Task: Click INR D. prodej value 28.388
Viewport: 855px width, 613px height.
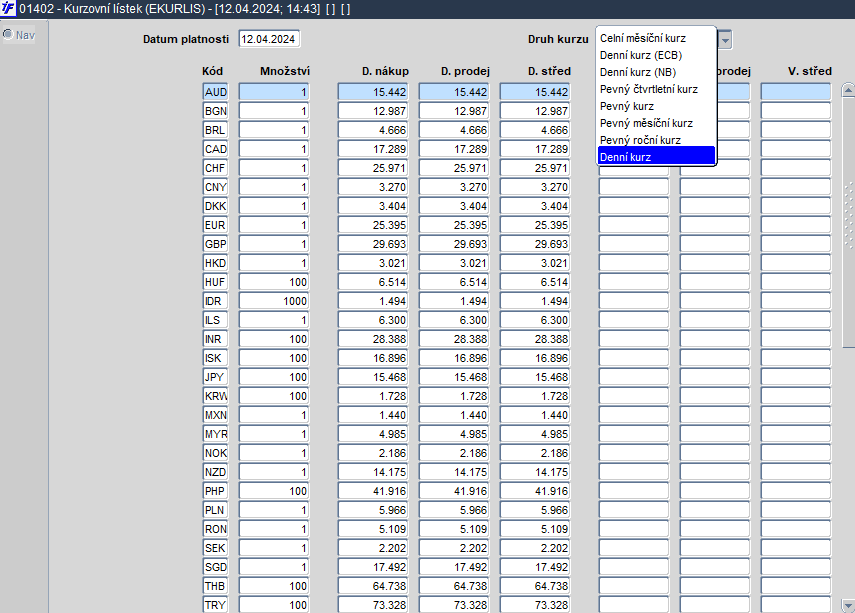Action: (454, 339)
